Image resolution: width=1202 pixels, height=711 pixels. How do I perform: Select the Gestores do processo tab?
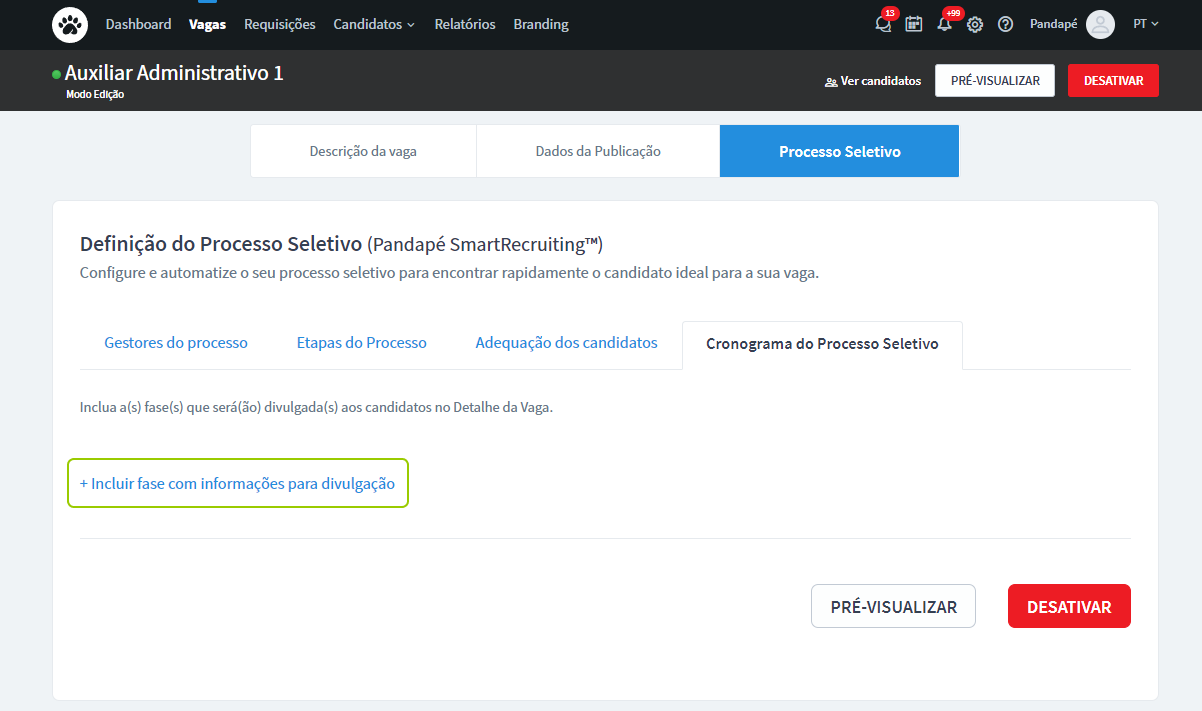(176, 343)
